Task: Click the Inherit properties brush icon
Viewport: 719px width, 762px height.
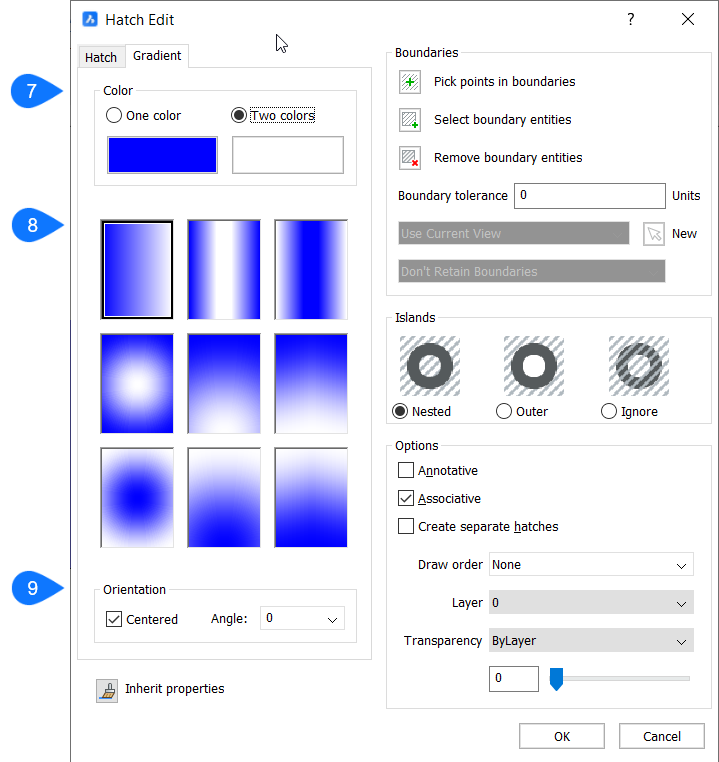Action: [x=107, y=690]
